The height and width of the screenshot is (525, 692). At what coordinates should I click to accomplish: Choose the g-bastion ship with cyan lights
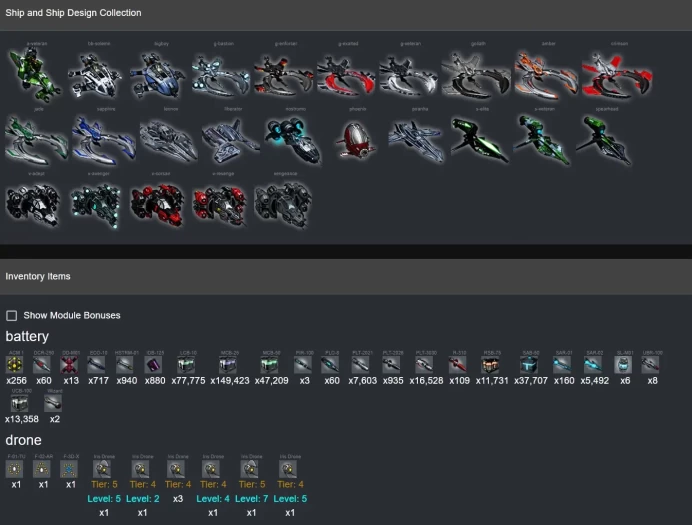click(220, 75)
